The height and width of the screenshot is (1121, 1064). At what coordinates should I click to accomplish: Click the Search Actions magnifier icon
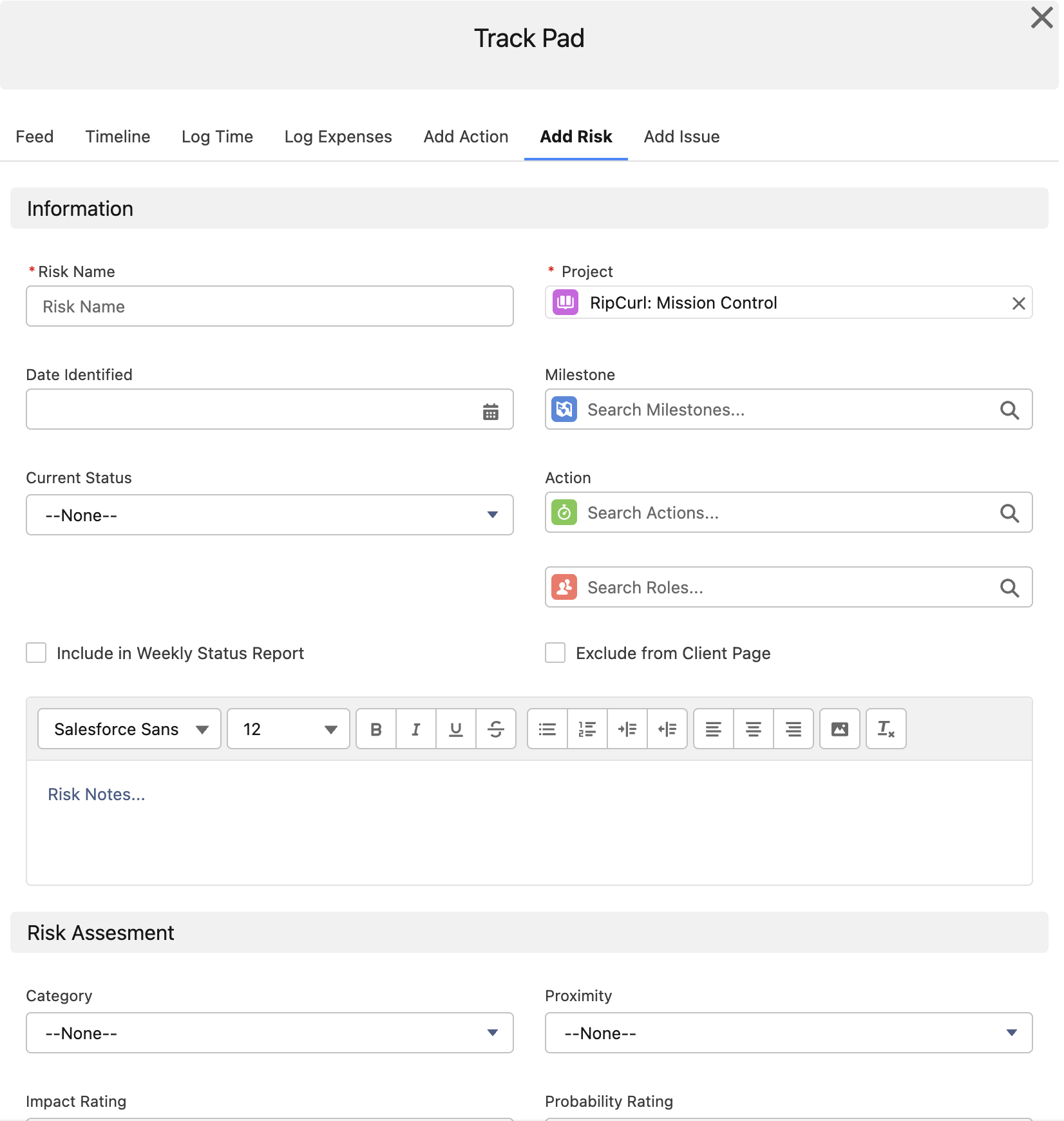1009,513
